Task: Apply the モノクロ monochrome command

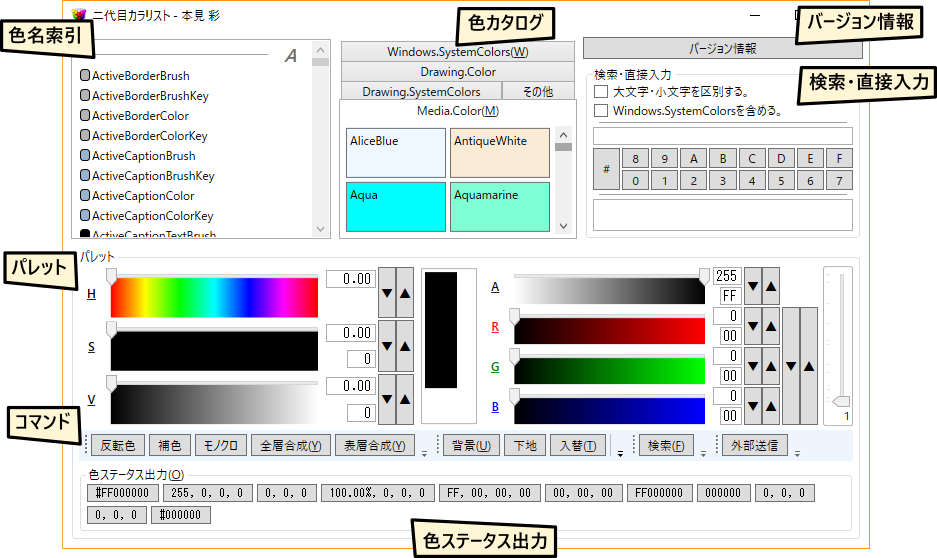Action: click(221, 446)
